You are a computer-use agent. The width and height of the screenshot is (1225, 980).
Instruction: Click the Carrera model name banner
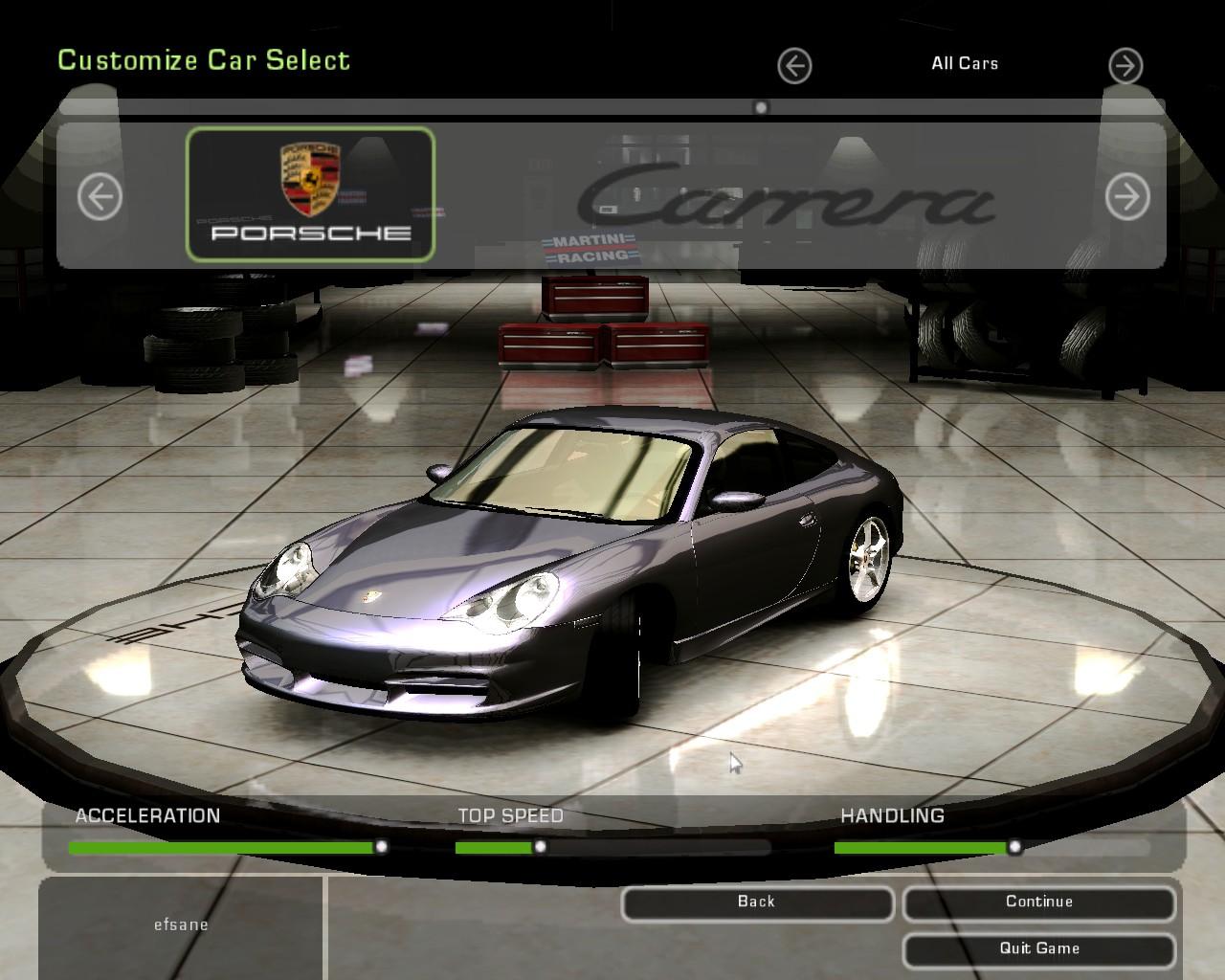[785, 195]
